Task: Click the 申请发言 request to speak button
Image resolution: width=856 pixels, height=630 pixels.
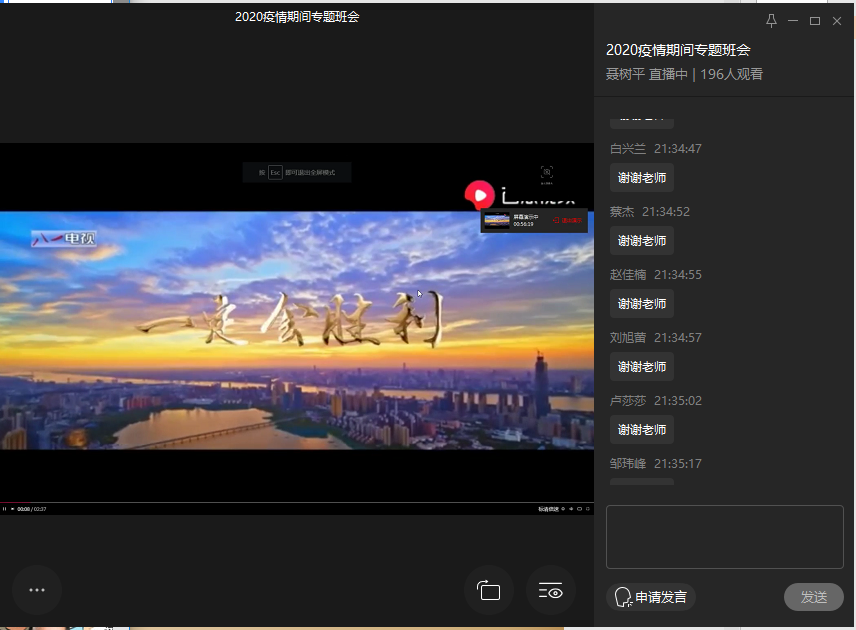Action: point(651,597)
